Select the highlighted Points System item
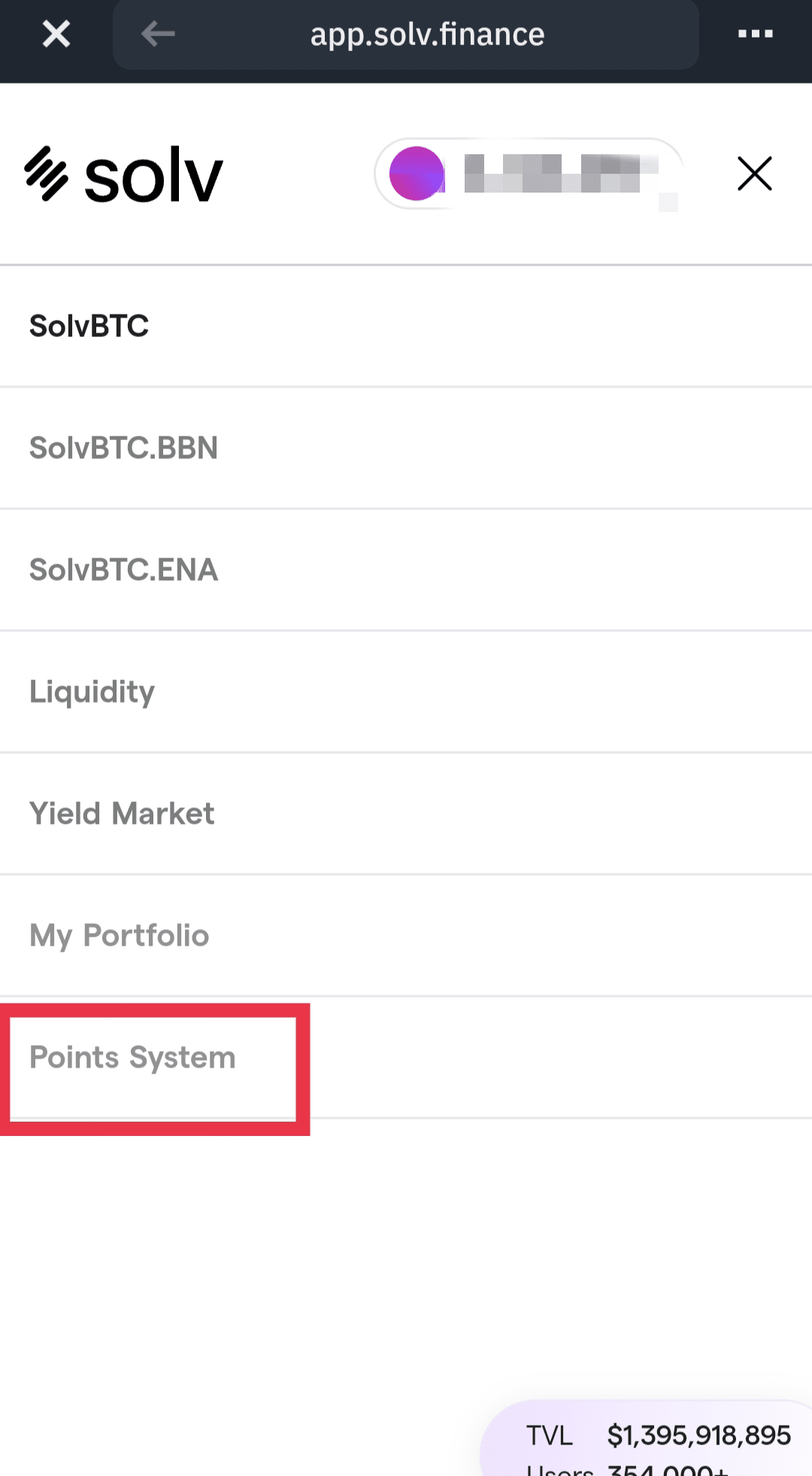This screenshot has height=1476, width=812. point(132,1057)
